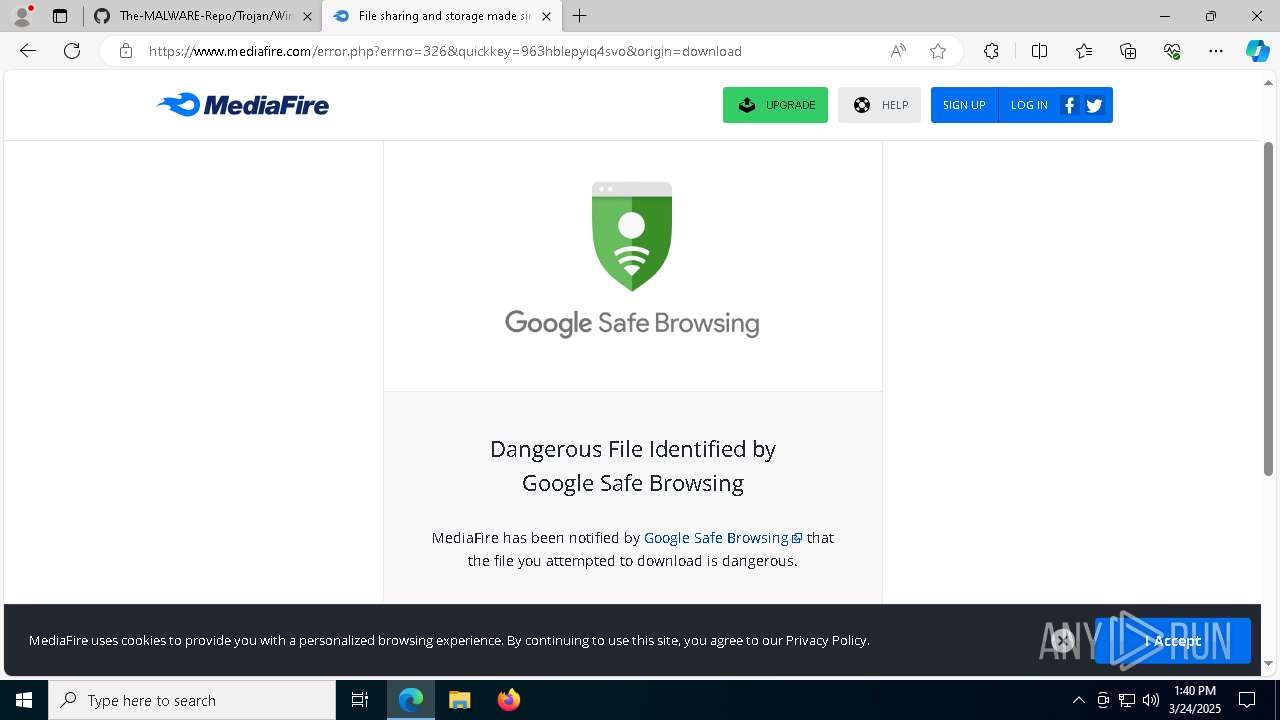The image size is (1280, 720).
Task: Click the page vertical scrollbar thumb
Action: coord(1269,308)
